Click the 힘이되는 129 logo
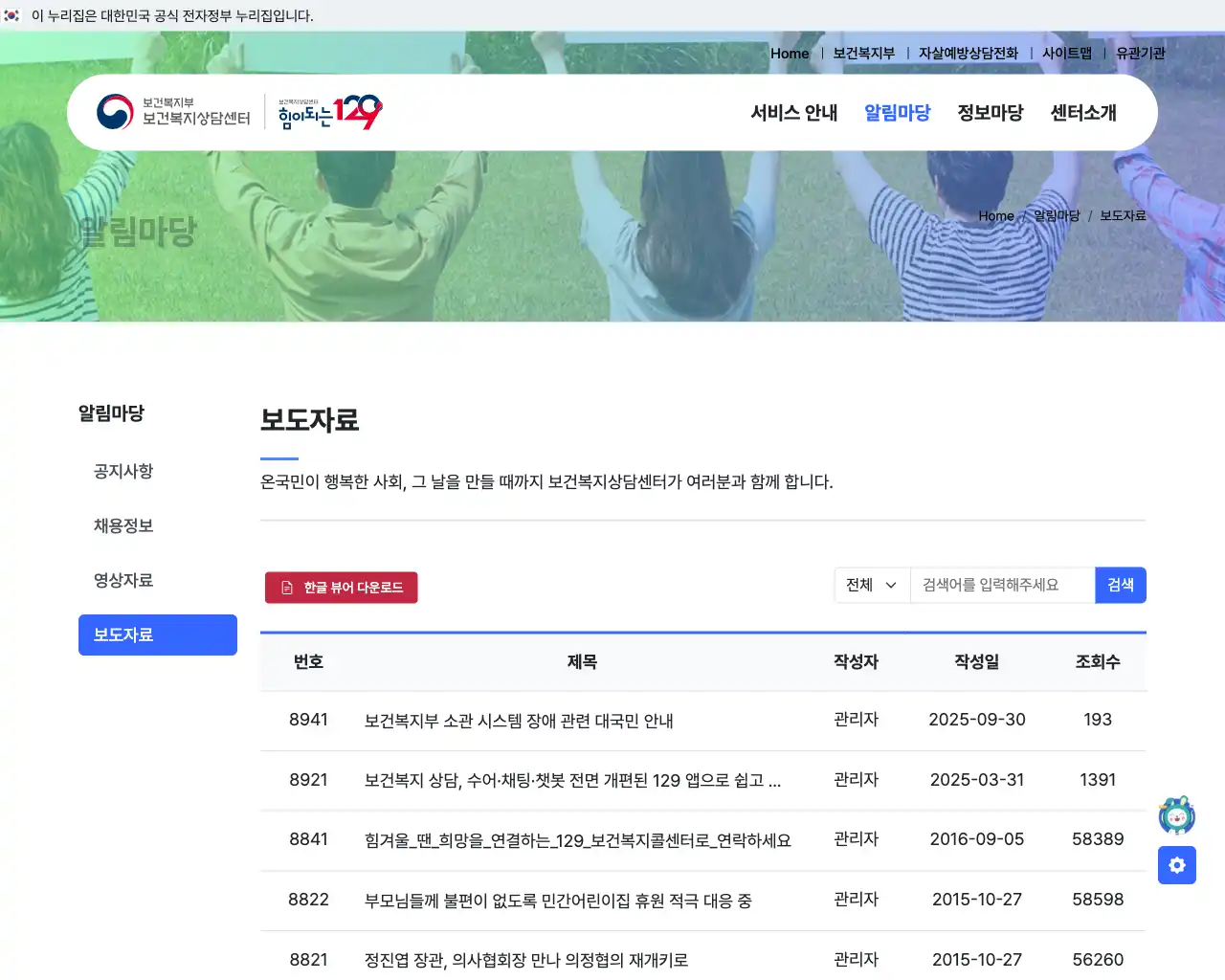This screenshot has width=1225, height=980. (325, 111)
